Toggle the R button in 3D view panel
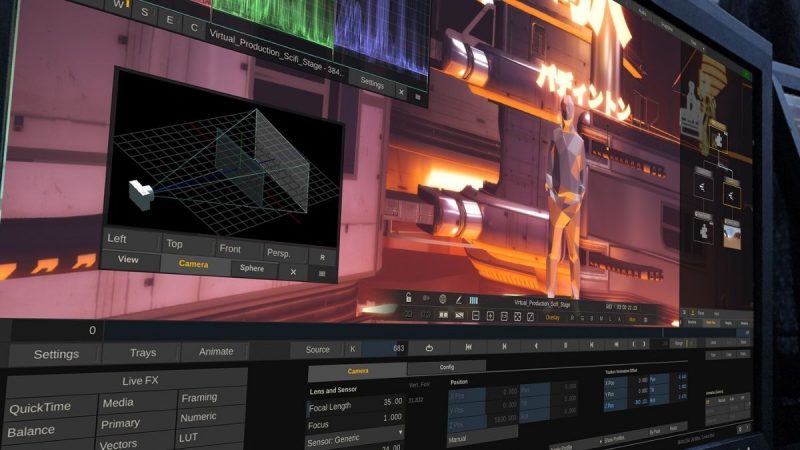 click(322, 256)
